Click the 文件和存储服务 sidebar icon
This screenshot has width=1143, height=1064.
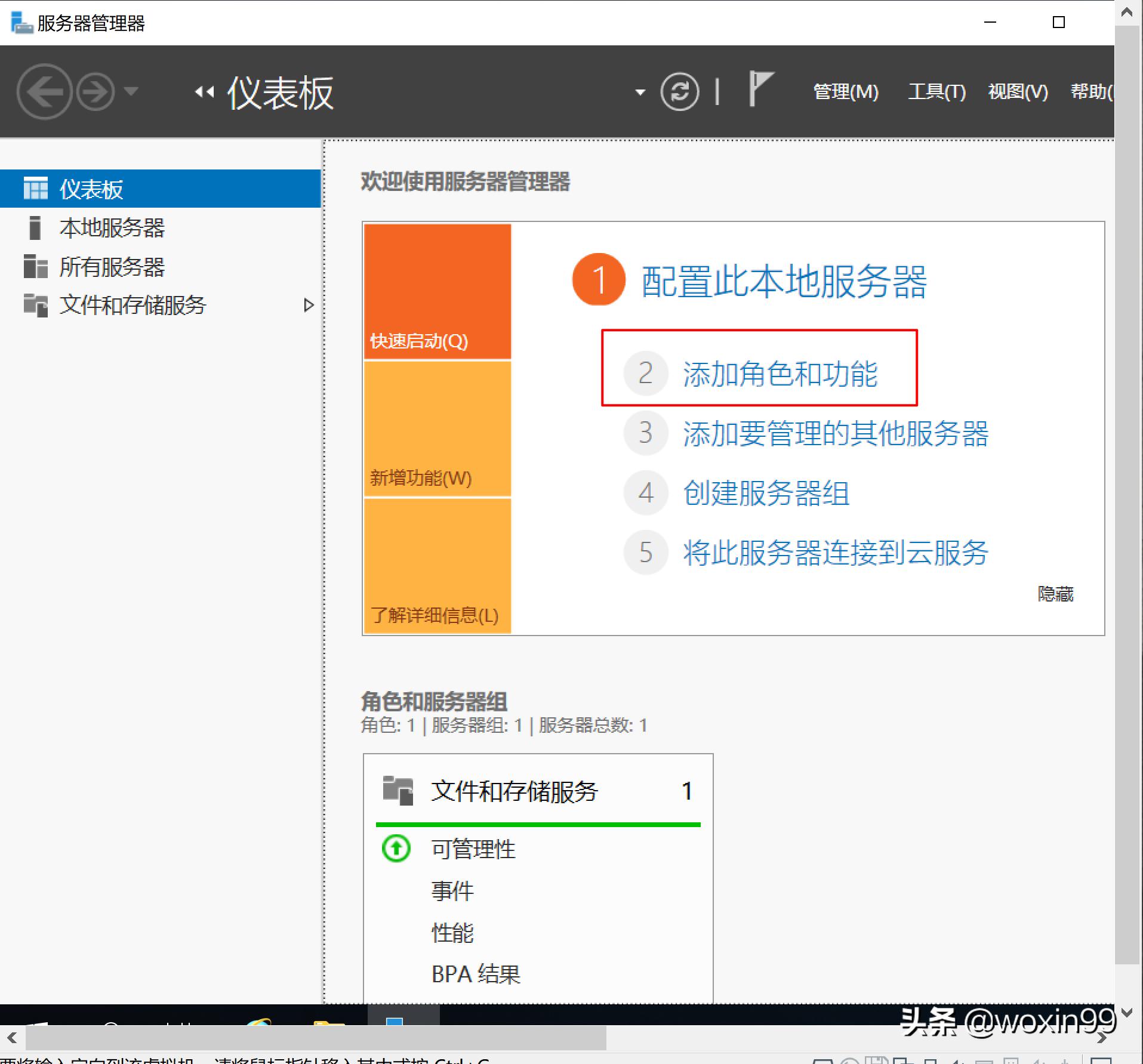36,305
